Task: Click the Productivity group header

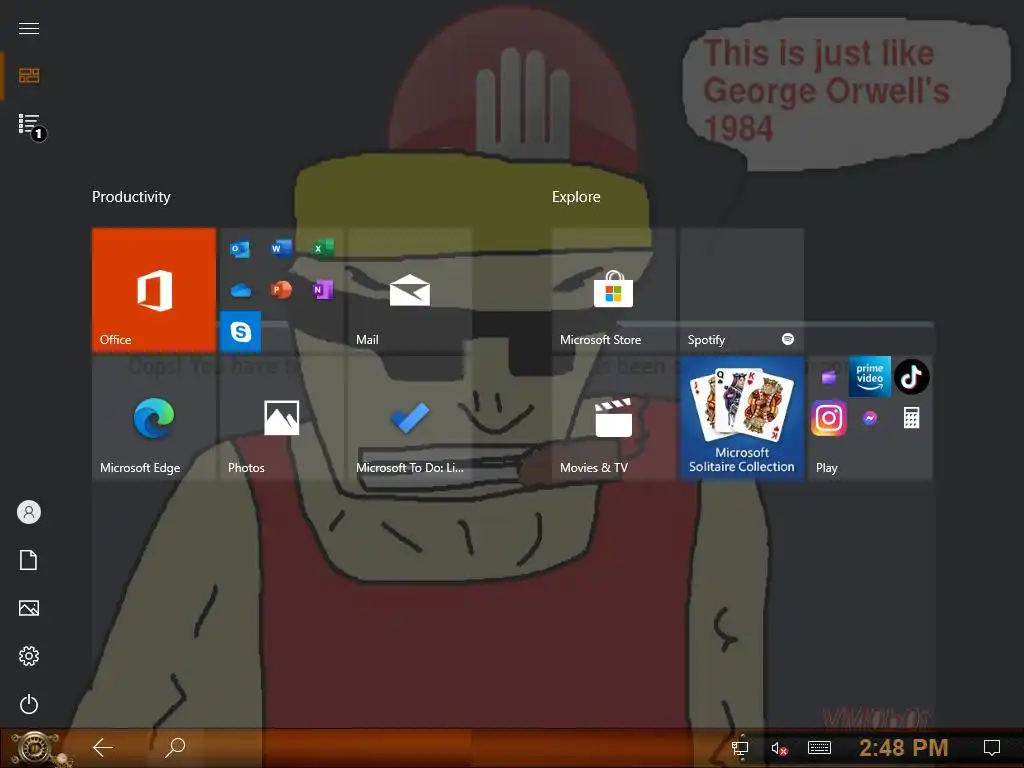Action: (x=131, y=197)
